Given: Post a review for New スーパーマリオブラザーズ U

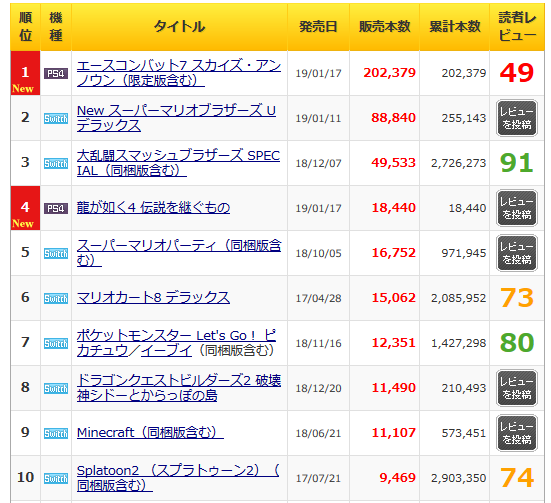Looking at the screenshot, I should tap(517, 118).
